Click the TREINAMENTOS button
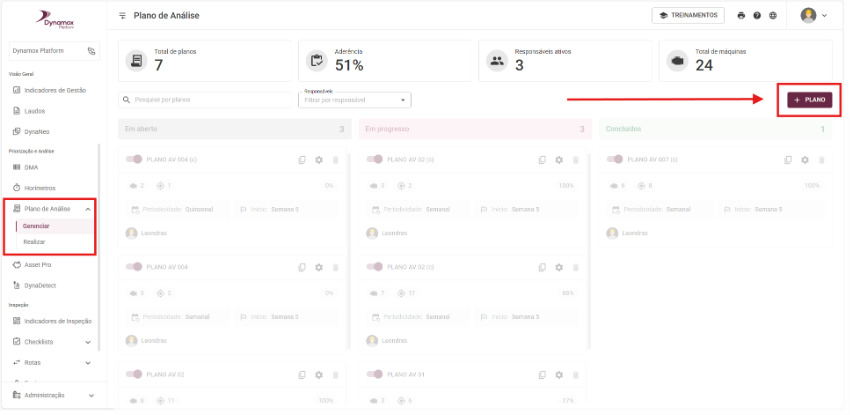Viewport: 850px width, 415px height. pyautogui.click(x=688, y=16)
